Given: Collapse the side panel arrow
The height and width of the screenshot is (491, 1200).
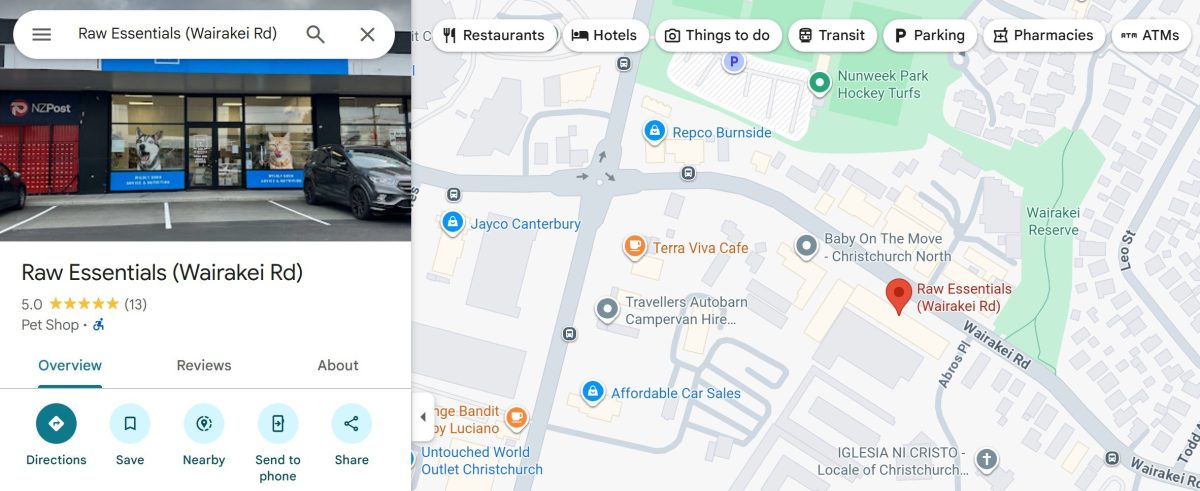Looking at the screenshot, I should click(423, 417).
